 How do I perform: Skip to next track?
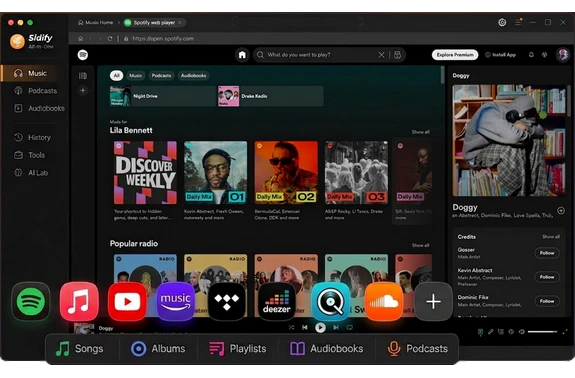(x=336, y=327)
